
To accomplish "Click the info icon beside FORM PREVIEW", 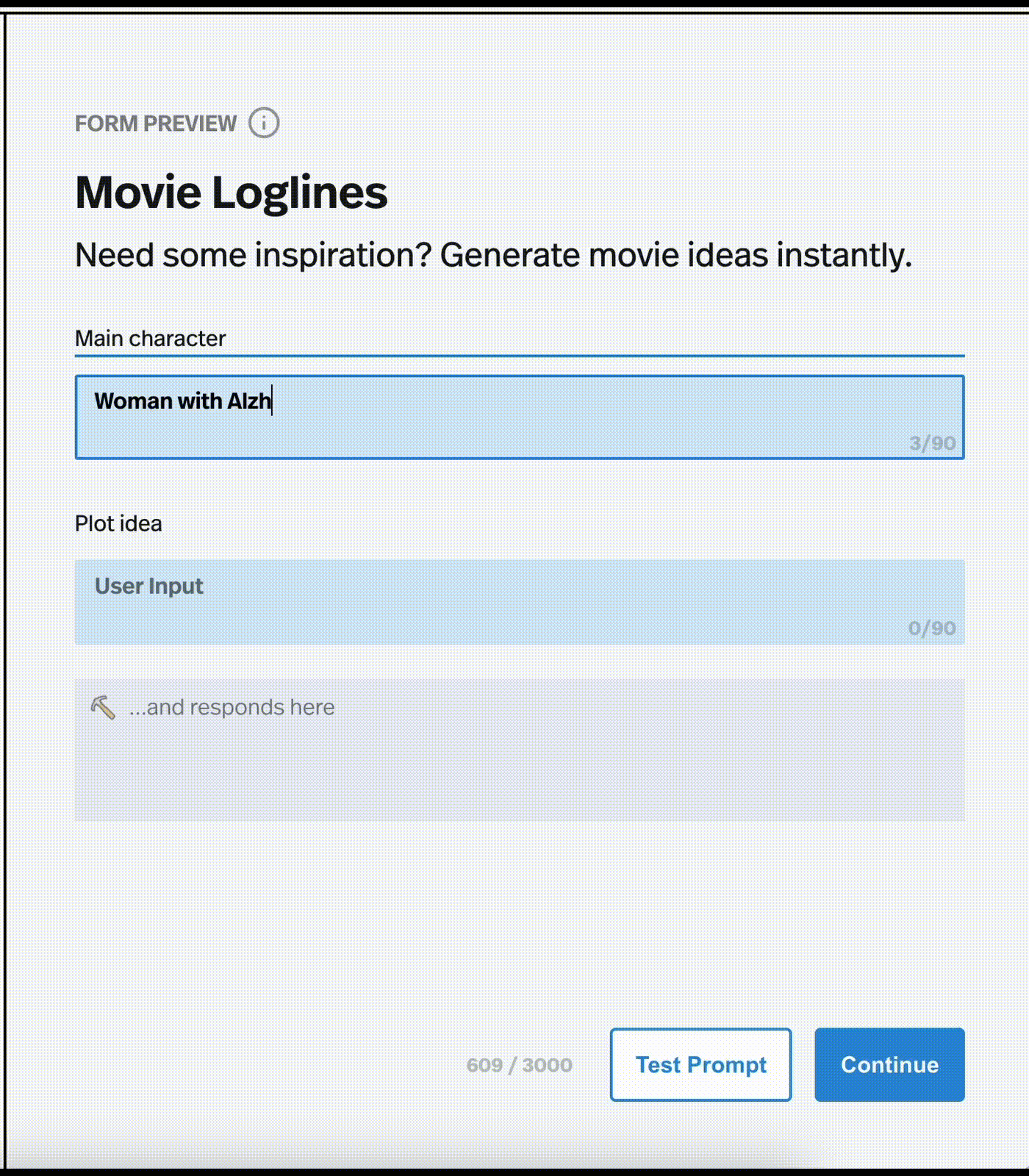I will tap(263, 123).
